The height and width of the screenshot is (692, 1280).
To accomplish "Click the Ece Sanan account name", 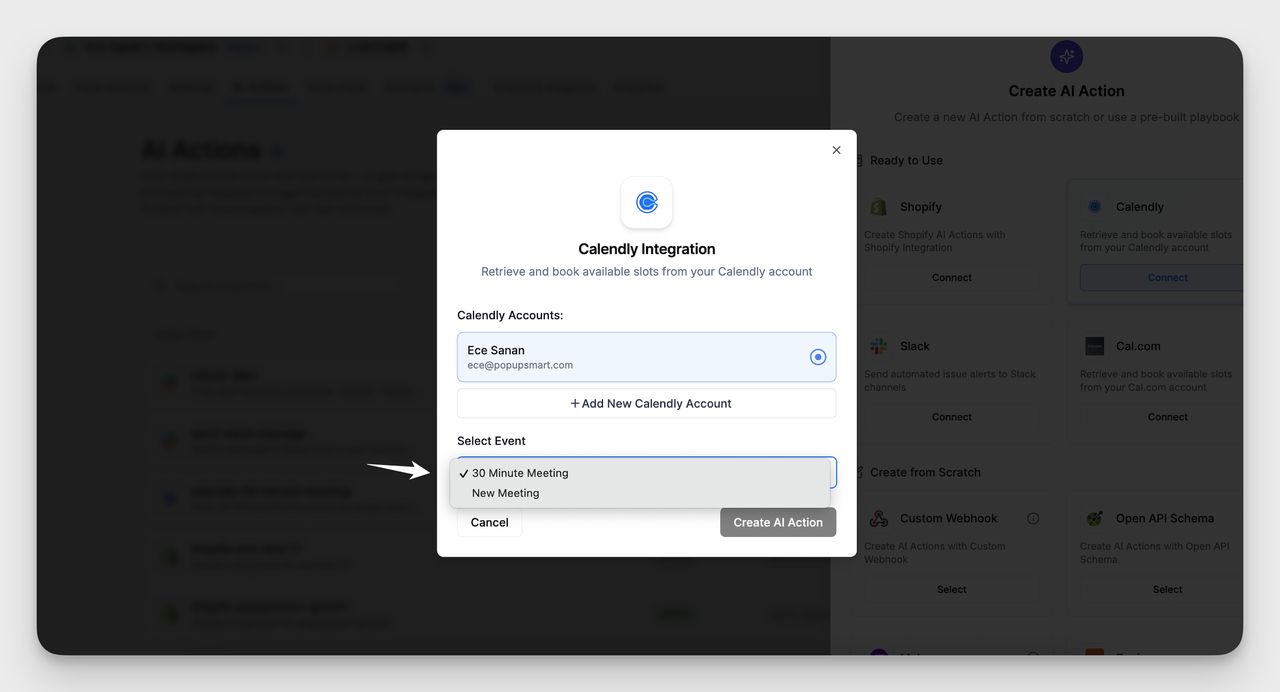I will 496,350.
